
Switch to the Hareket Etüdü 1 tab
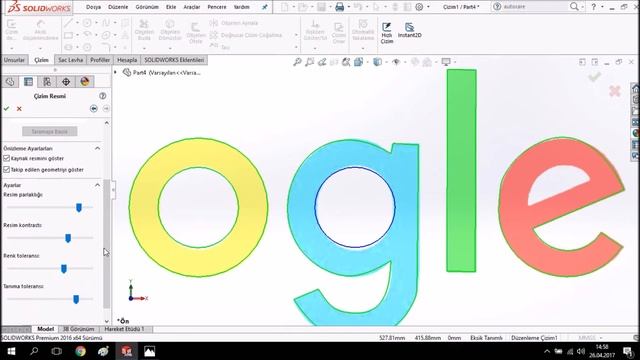click(124, 329)
